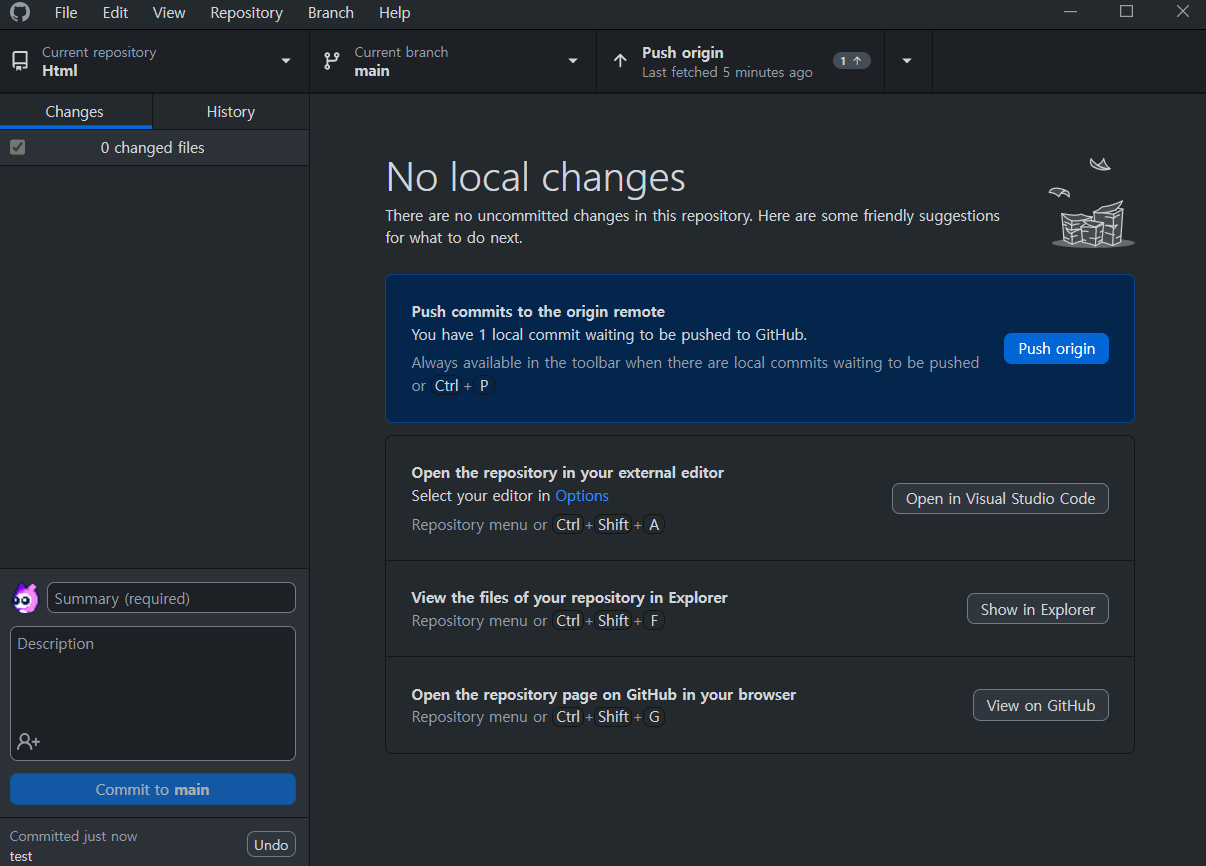Image resolution: width=1206 pixels, height=866 pixels.
Task: Click the Commit to main button
Action: tap(153, 789)
